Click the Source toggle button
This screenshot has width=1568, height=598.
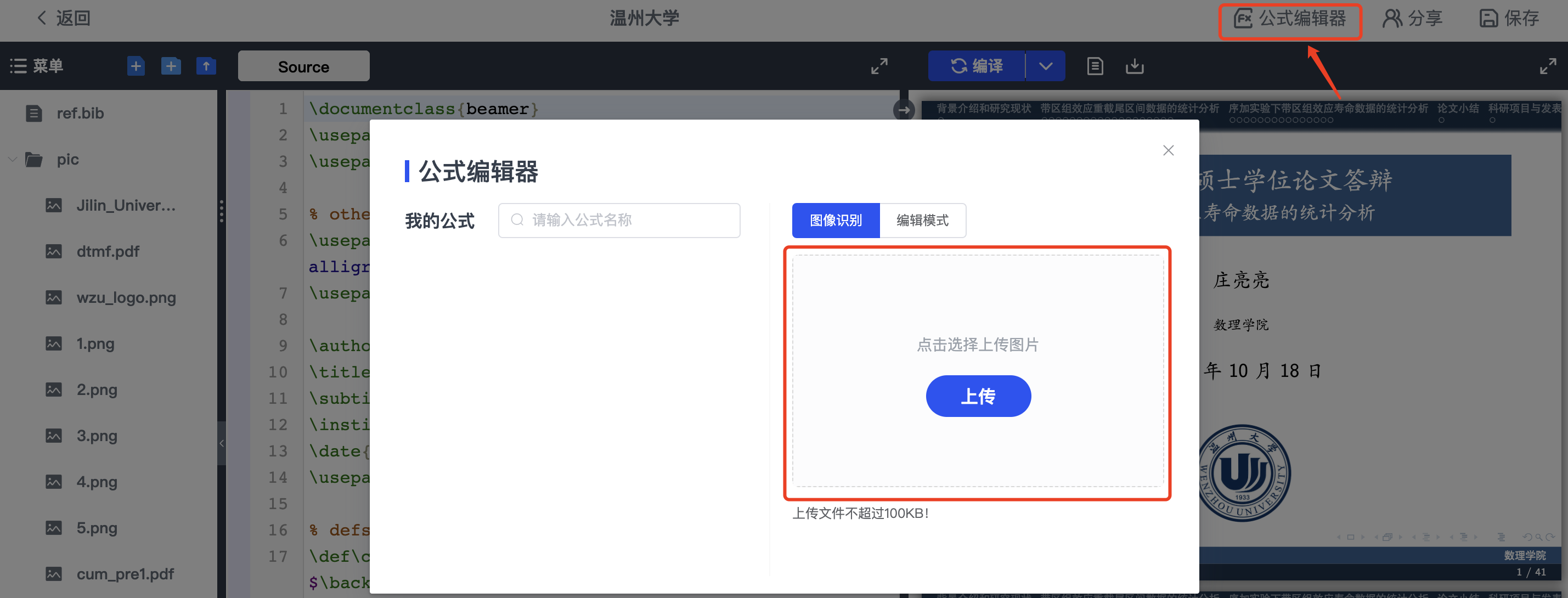tap(304, 66)
